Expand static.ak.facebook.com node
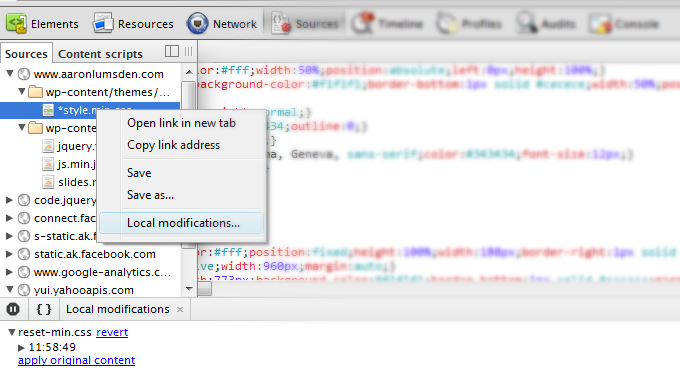The height and width of the screenshot is (388, 680). point(9,254)
